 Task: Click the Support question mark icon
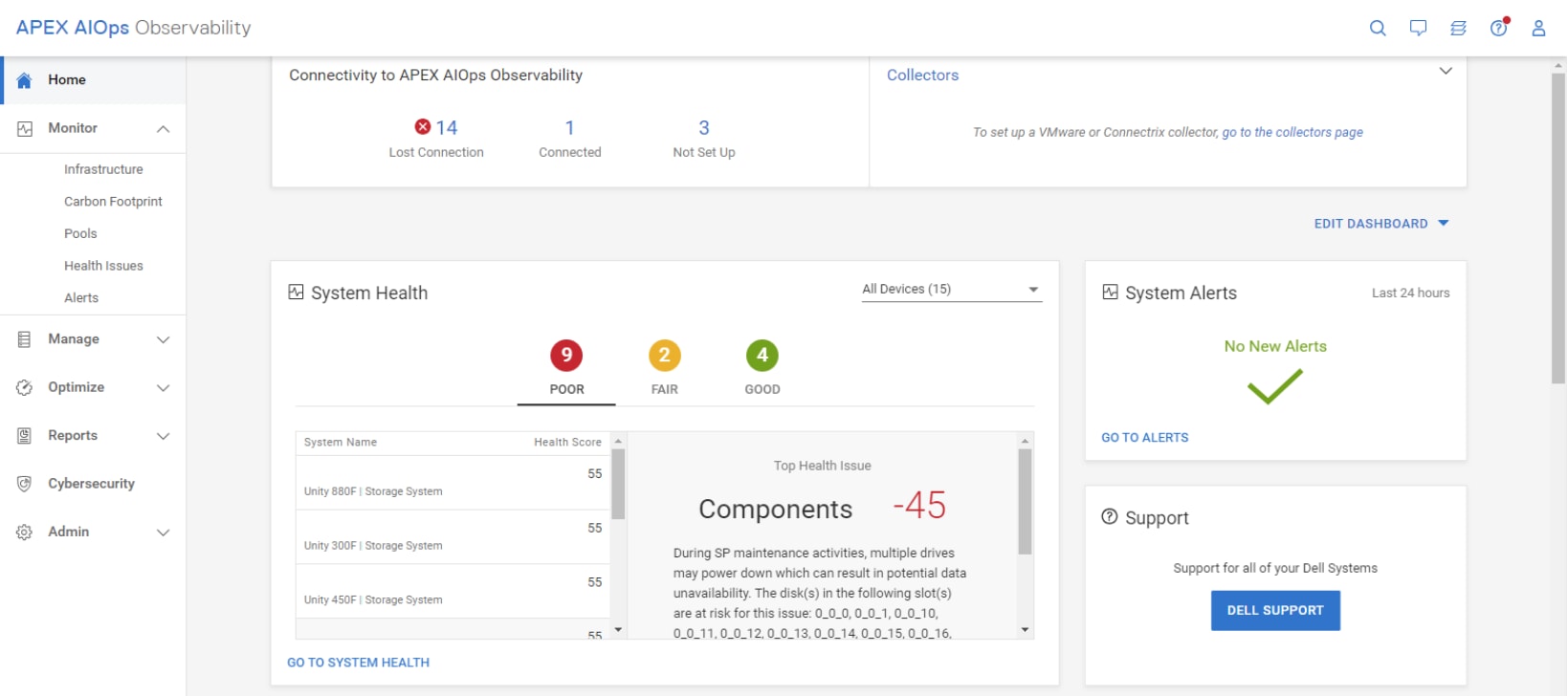[1110, 517]
